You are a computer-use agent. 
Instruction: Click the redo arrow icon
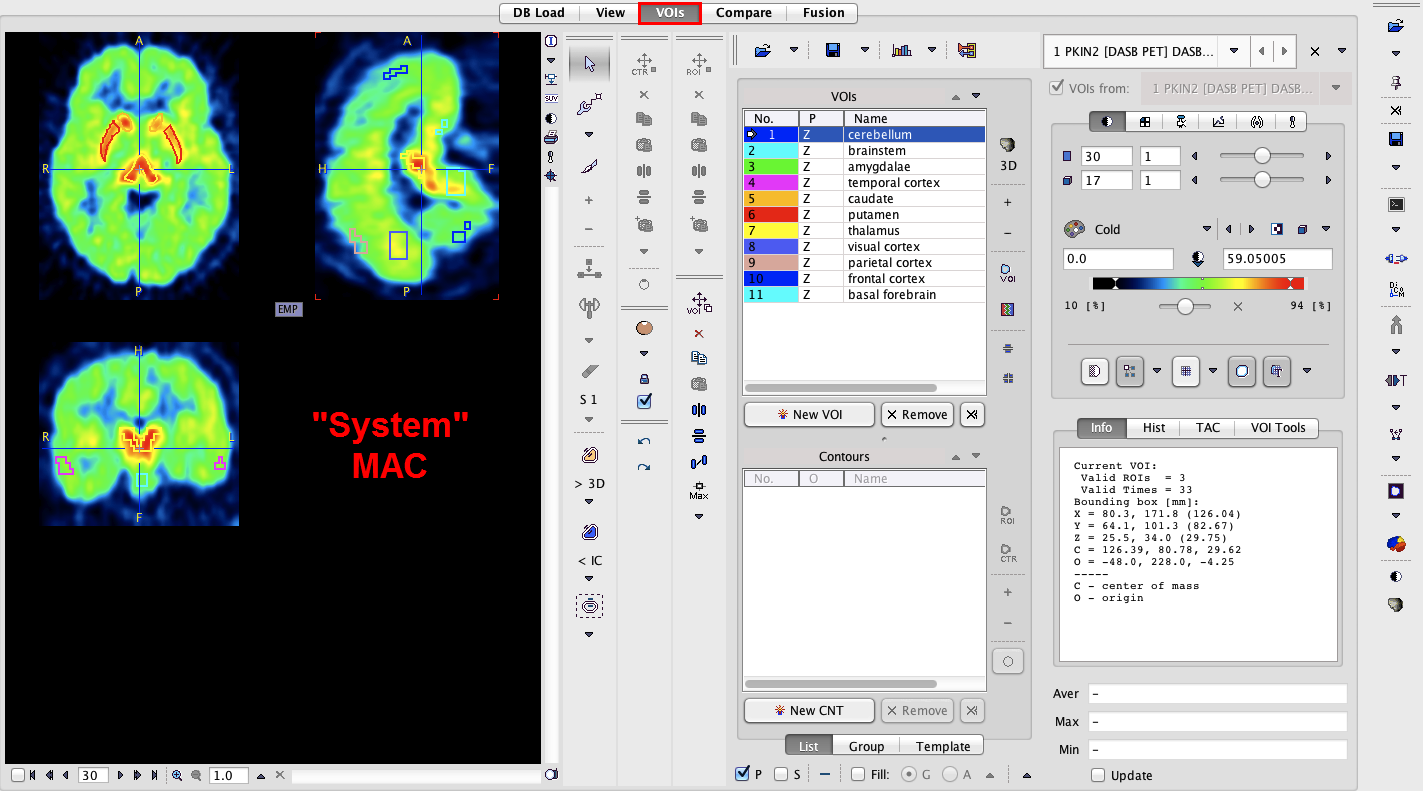click(644, 467)
